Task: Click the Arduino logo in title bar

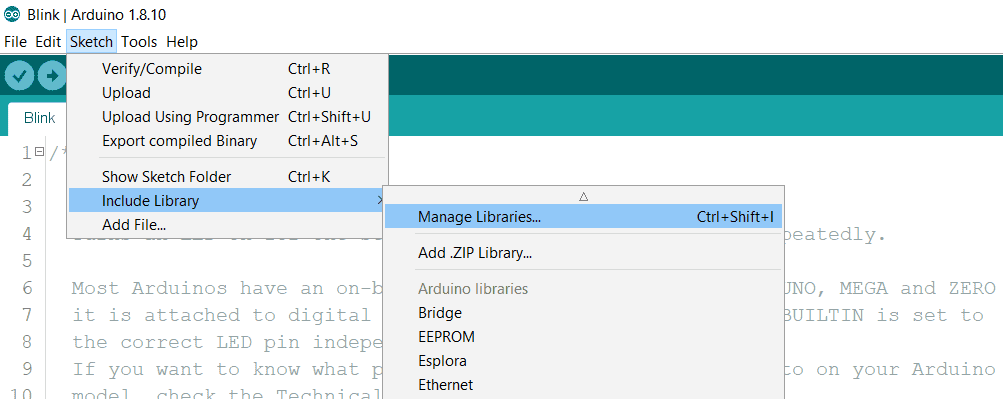Action: click(x=12, y=15)
